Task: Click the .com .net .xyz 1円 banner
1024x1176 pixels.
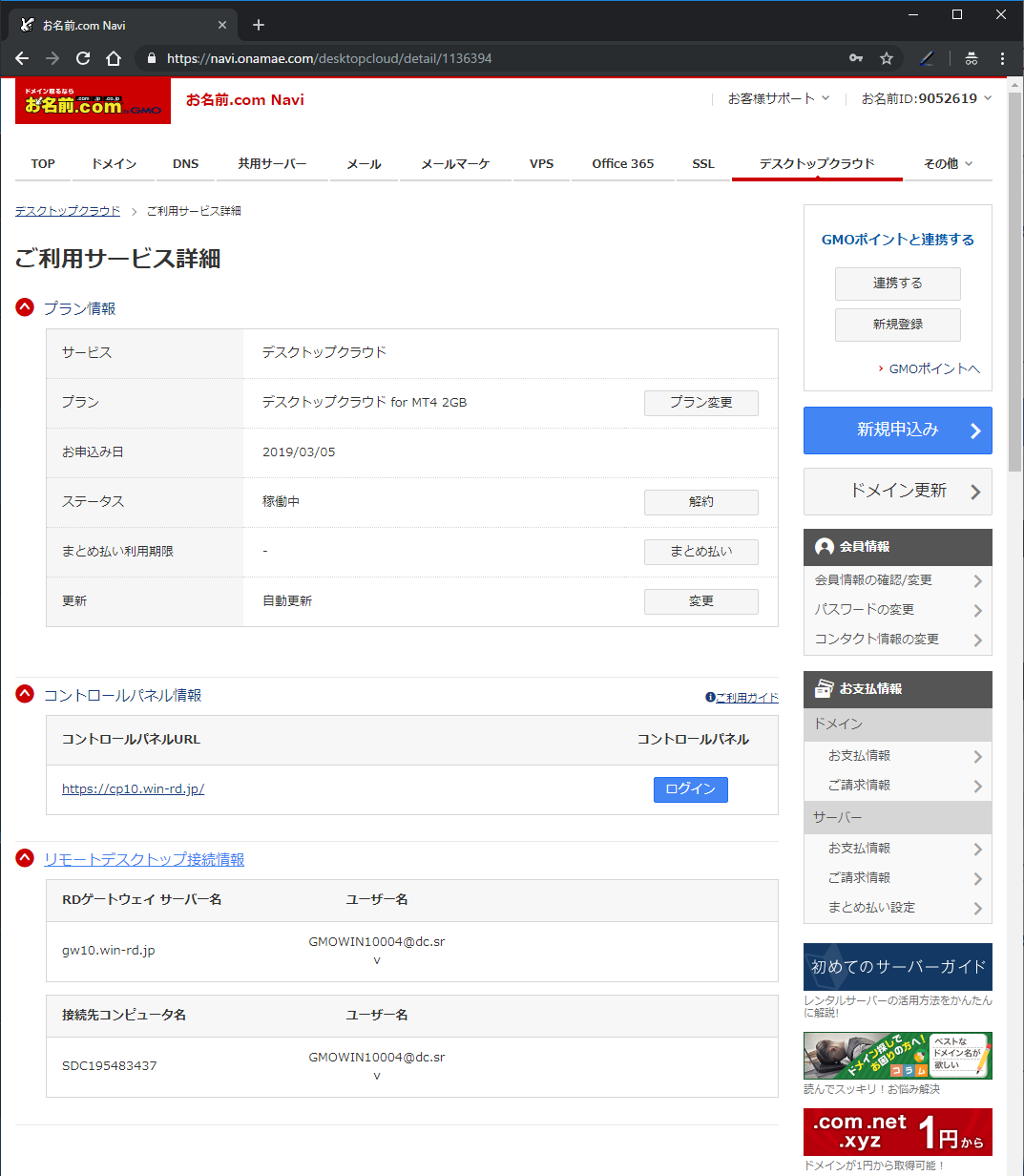Action: point(898,1132)
